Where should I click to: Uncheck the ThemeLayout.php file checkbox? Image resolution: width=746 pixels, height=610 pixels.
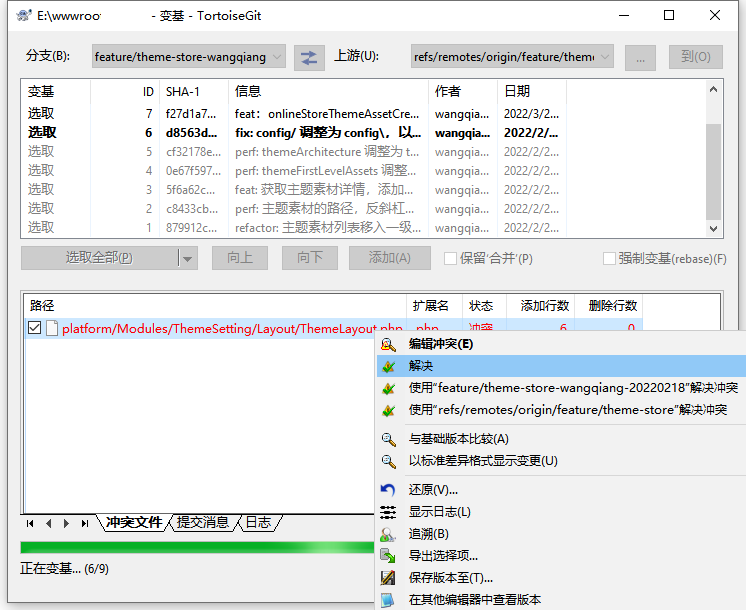(34, 328)
